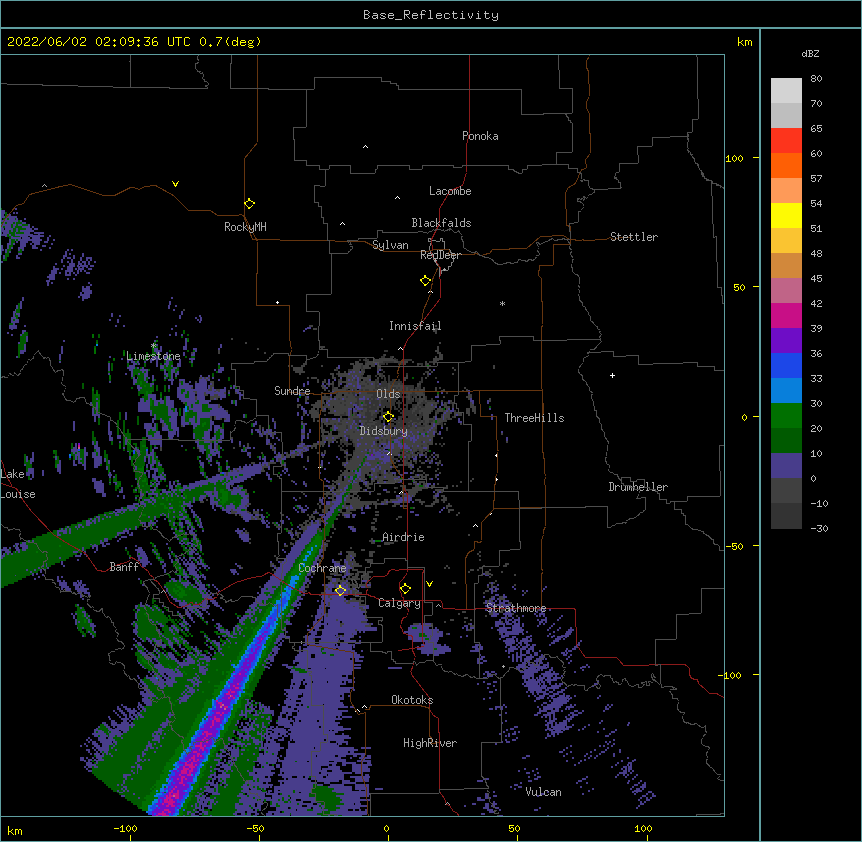Screen dimensions: 862x842
Task: Select the asterisk marker above Limestone label
Action: click(x=153, y=346)
